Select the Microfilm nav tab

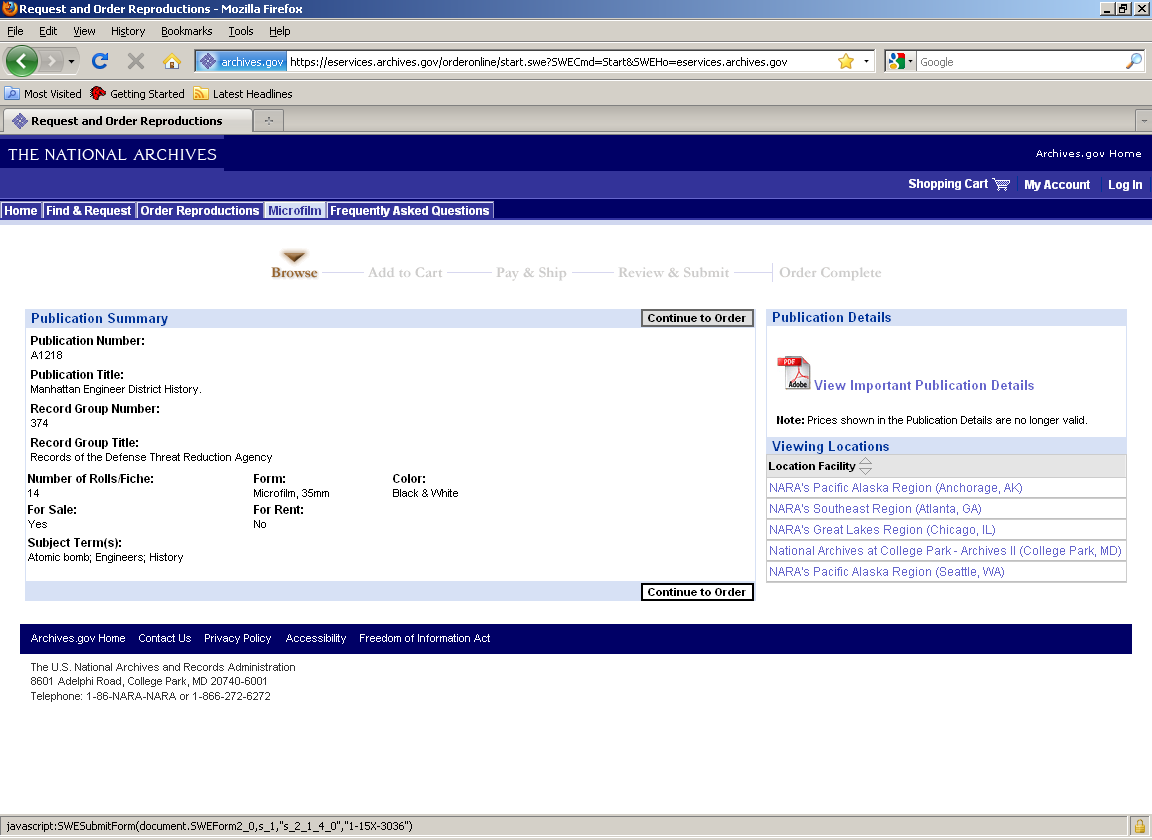click(x=295, y=210)
